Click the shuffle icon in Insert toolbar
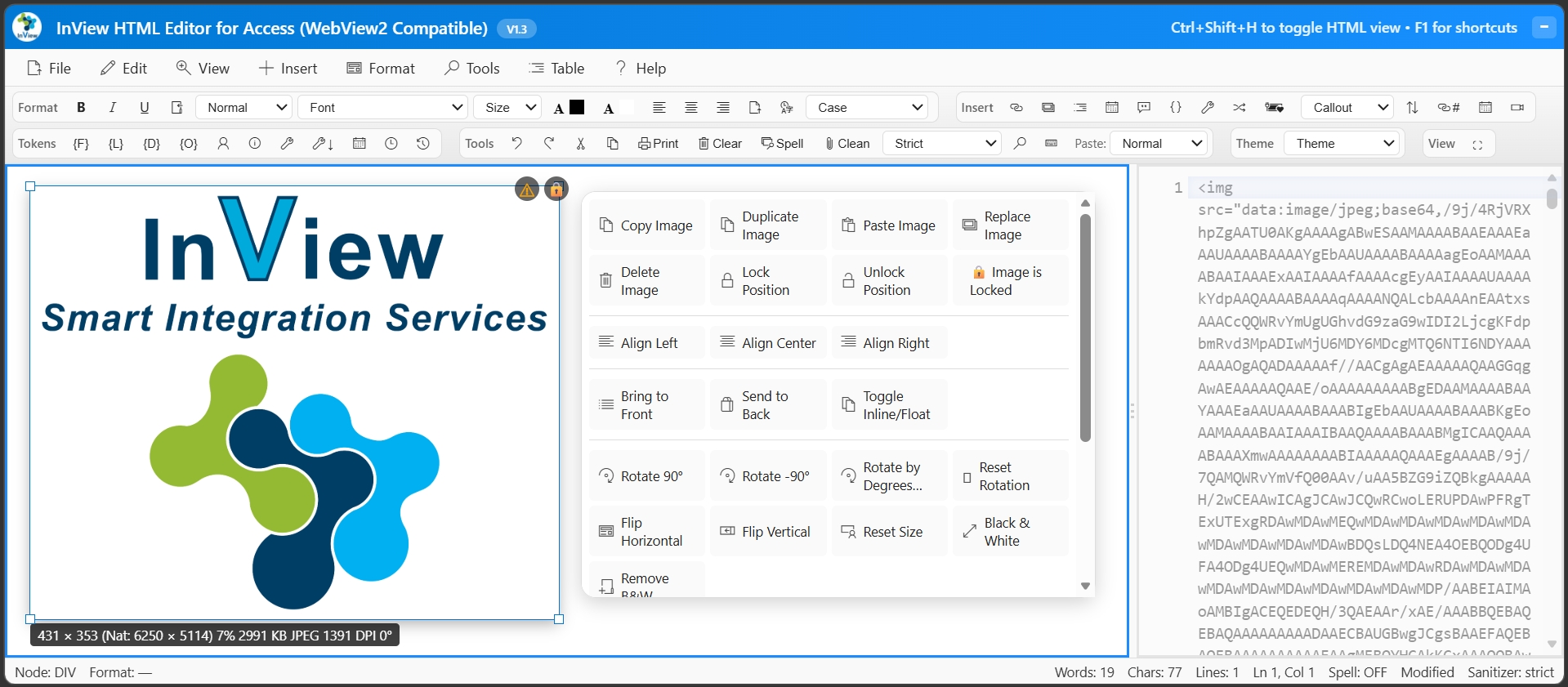 pyautogui.click(x=1240, y=108)
